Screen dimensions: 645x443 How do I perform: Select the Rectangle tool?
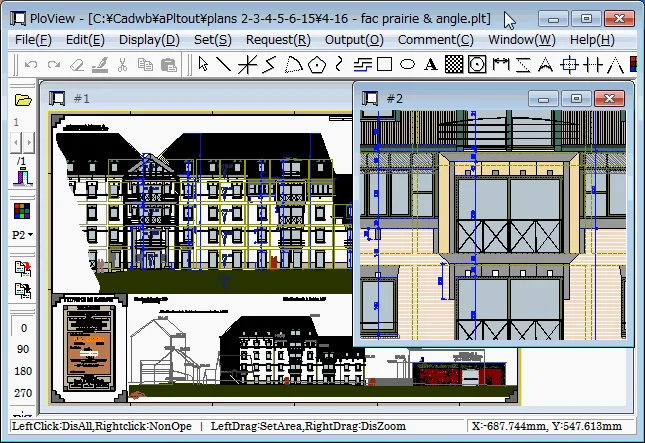click(x=385, y=65)
